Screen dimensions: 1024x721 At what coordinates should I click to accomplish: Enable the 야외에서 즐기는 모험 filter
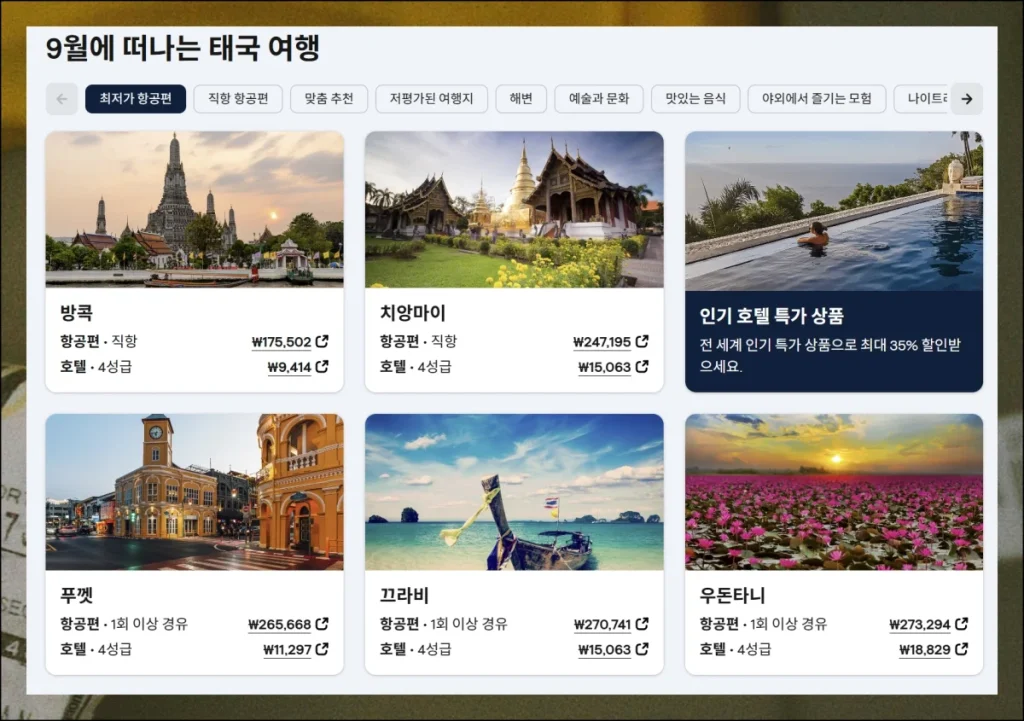coord(816,99)
